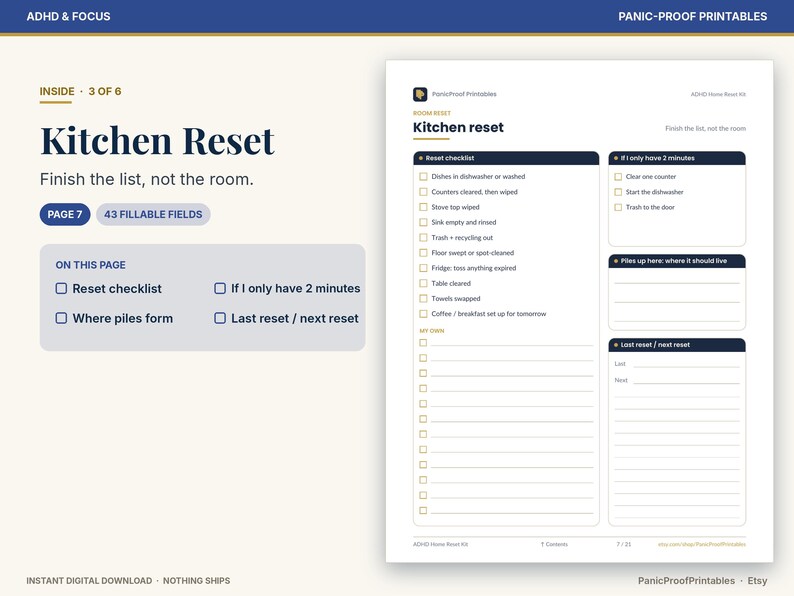Tick Trash to the door checkbox
Viewport: 794px width, 596px height.
pyautogui.click(x=618, y=207)
